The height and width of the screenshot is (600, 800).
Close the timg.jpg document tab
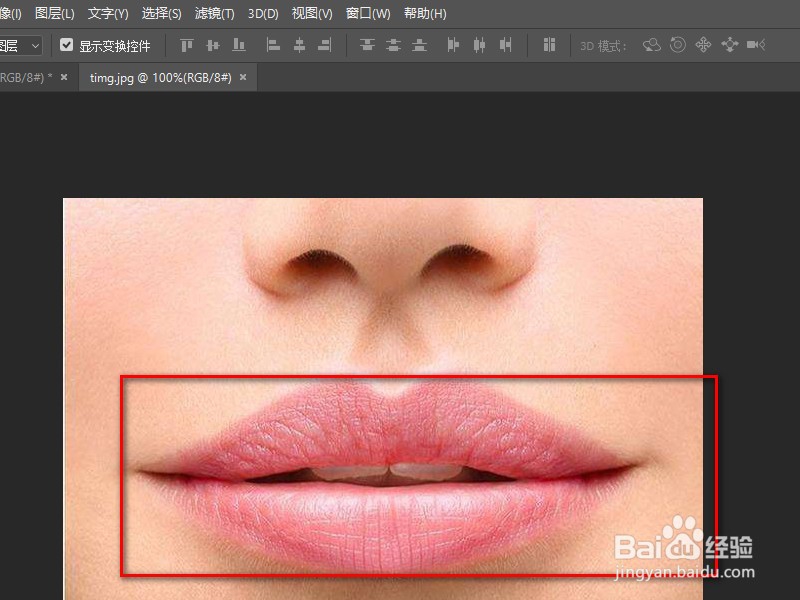point(243,77)
